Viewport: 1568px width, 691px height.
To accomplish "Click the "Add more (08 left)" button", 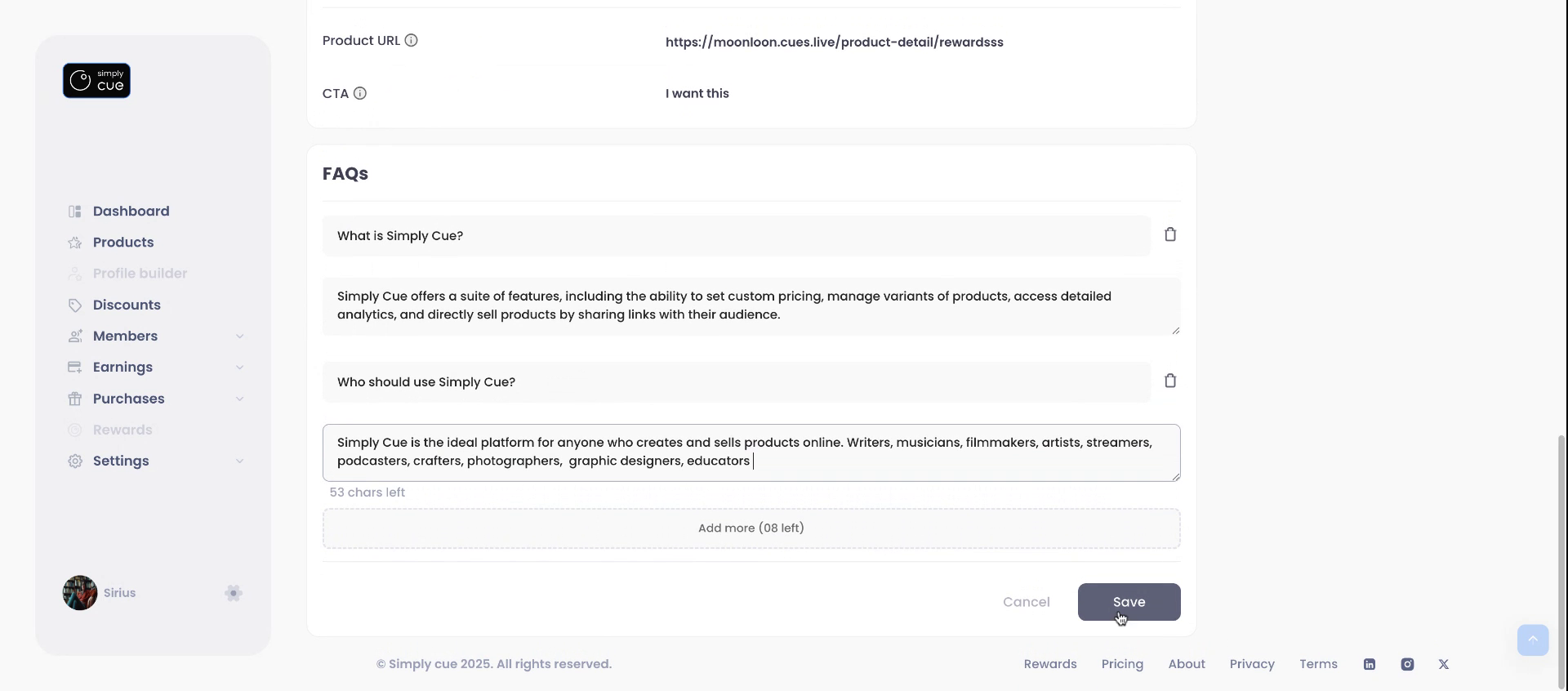I will [x=751, y=528].
